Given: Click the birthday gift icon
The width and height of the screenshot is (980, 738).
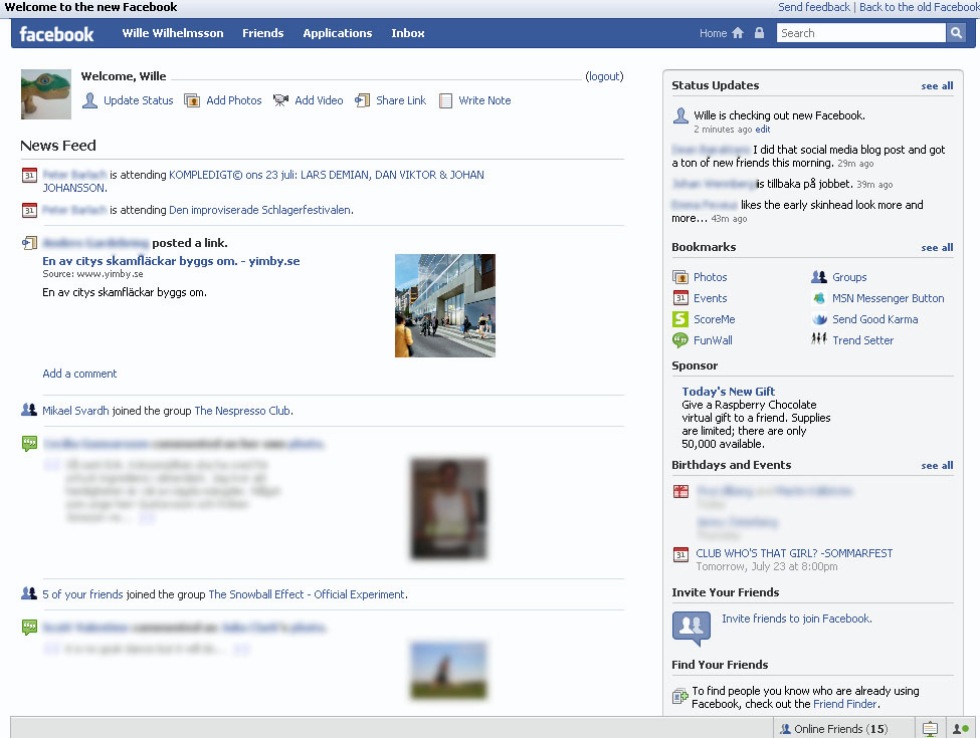Looking at the screenshot, I should [x=681, y=492].
